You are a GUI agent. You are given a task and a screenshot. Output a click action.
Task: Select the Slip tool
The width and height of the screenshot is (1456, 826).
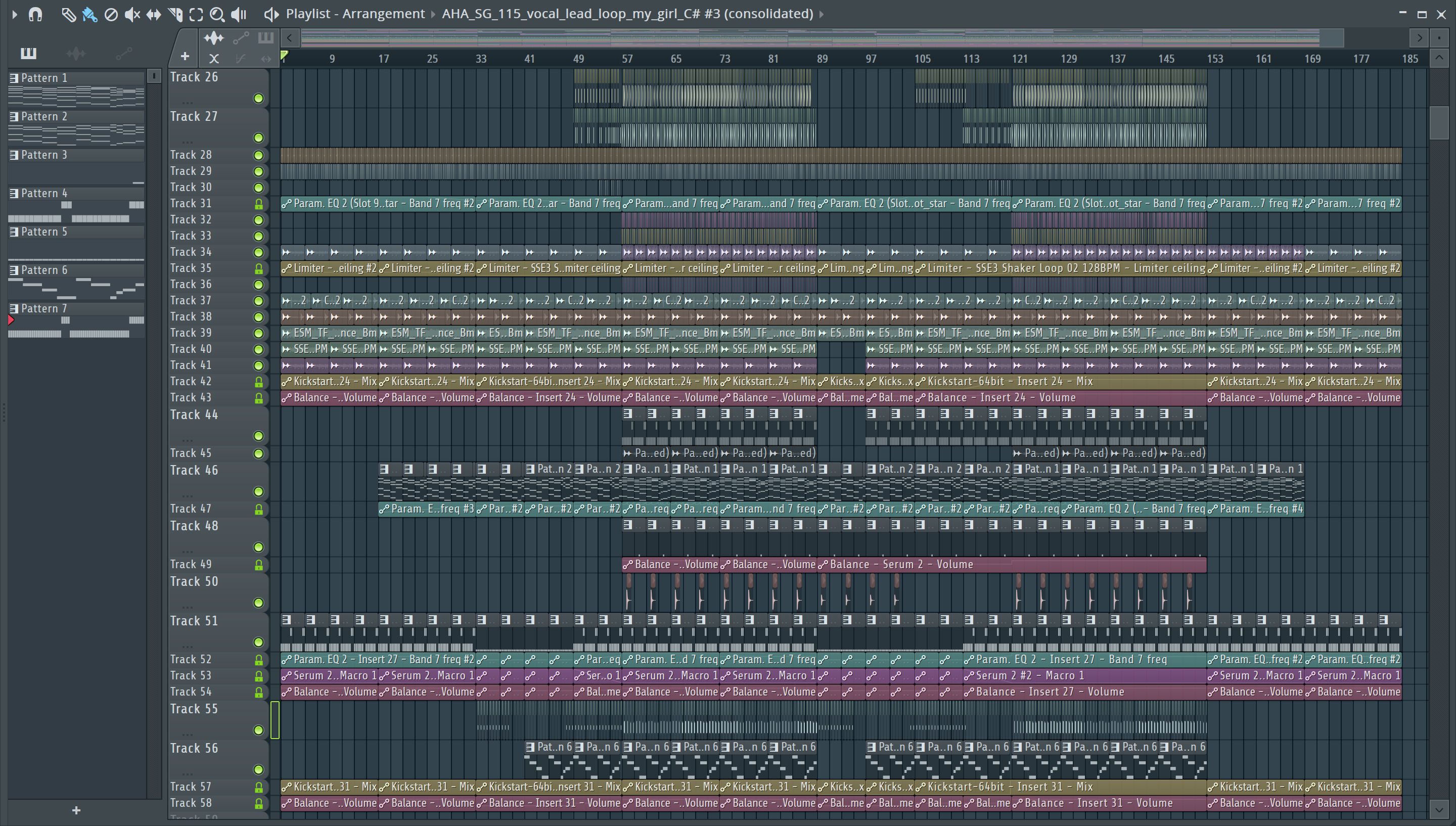click(x=153, y=14)
